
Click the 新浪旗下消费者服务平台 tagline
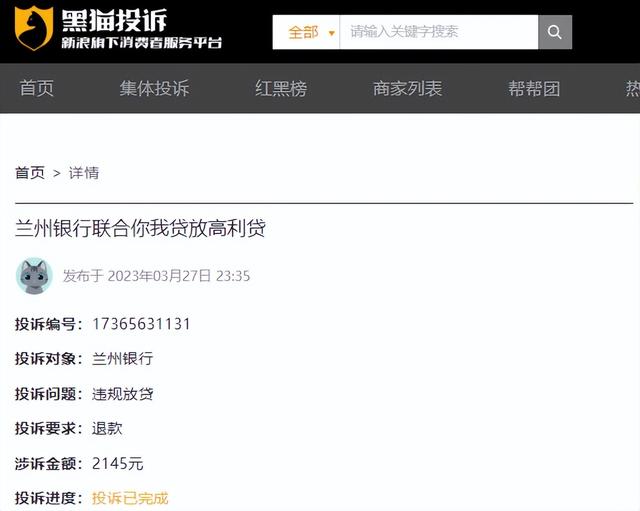(x=142, y=42)
